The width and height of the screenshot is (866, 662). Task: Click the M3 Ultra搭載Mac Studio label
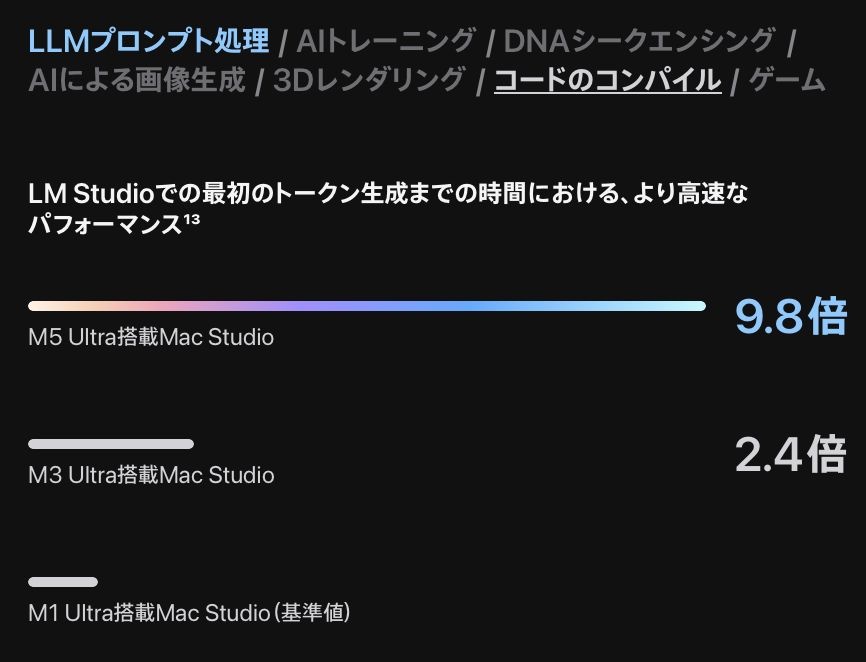[151, 475]
